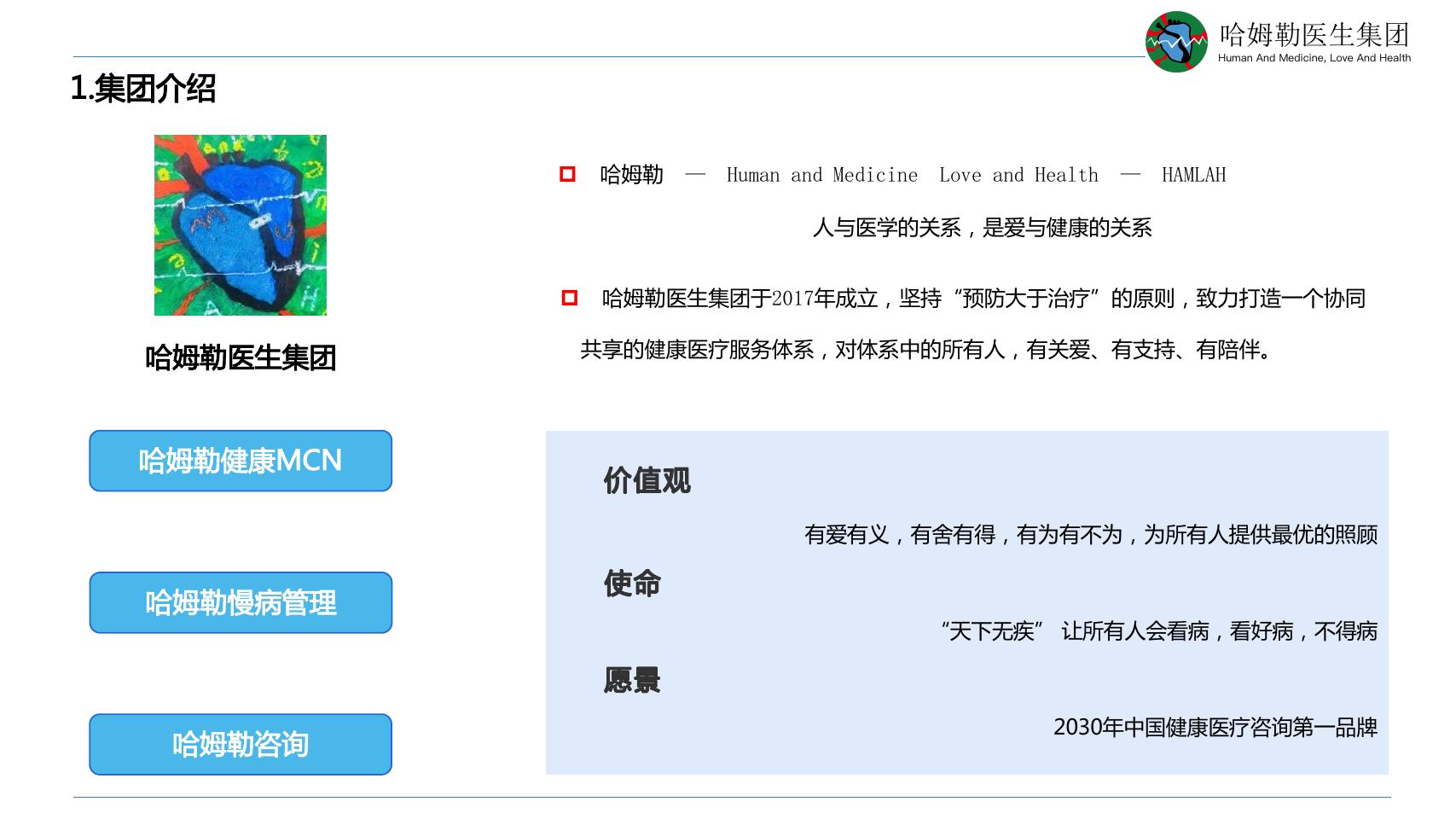Click caption 哈姆勒医生集团 under painting
The width and height of the screenshot is (1456, 819).
click(x=241, y=357)
